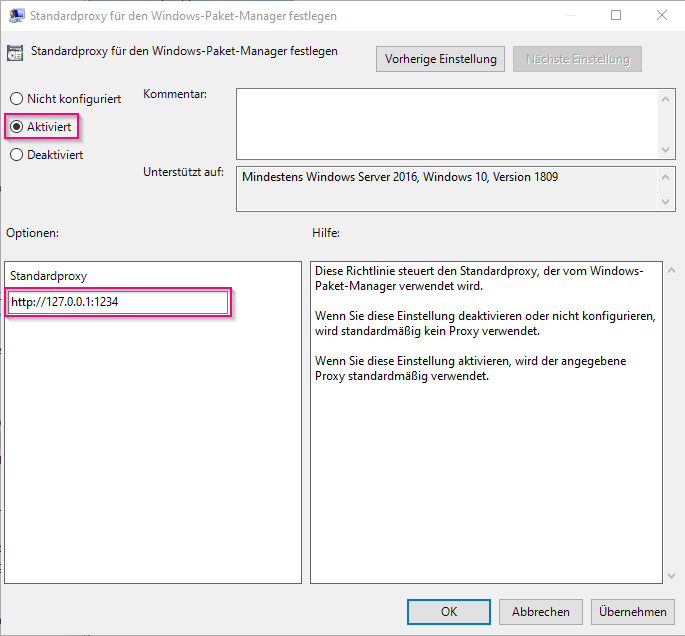Click Hilfe panel scroll up arrow
This screenshot has width=685, height=636.
[x=671, y=270]
